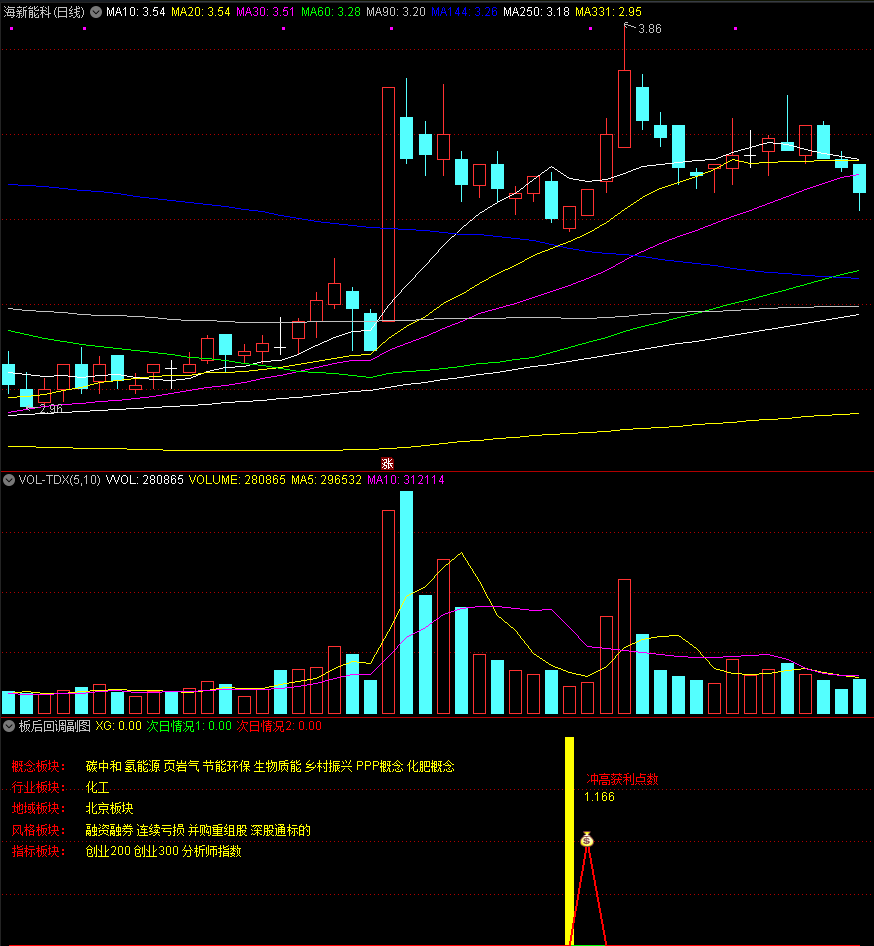This screenshot has height=946, width=874.
Task: Click the 碳中和 concept sector text
Action: click(103, 766)
